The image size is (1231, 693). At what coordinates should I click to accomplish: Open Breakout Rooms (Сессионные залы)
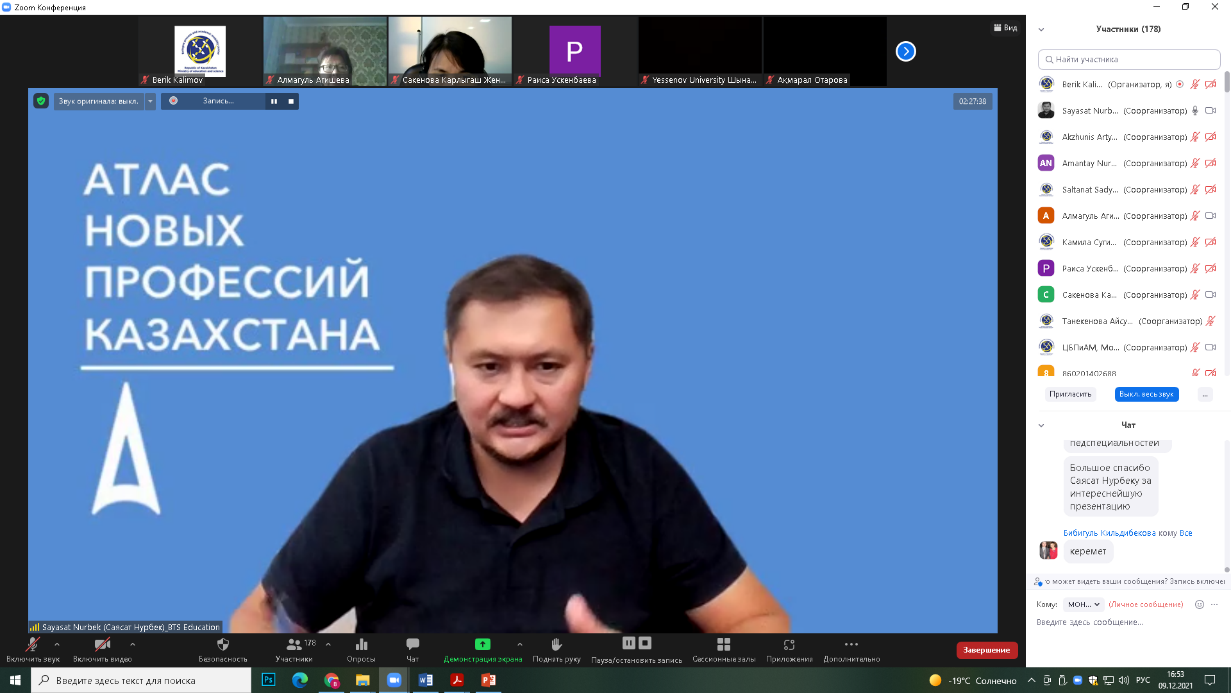[x=723, y=645]
